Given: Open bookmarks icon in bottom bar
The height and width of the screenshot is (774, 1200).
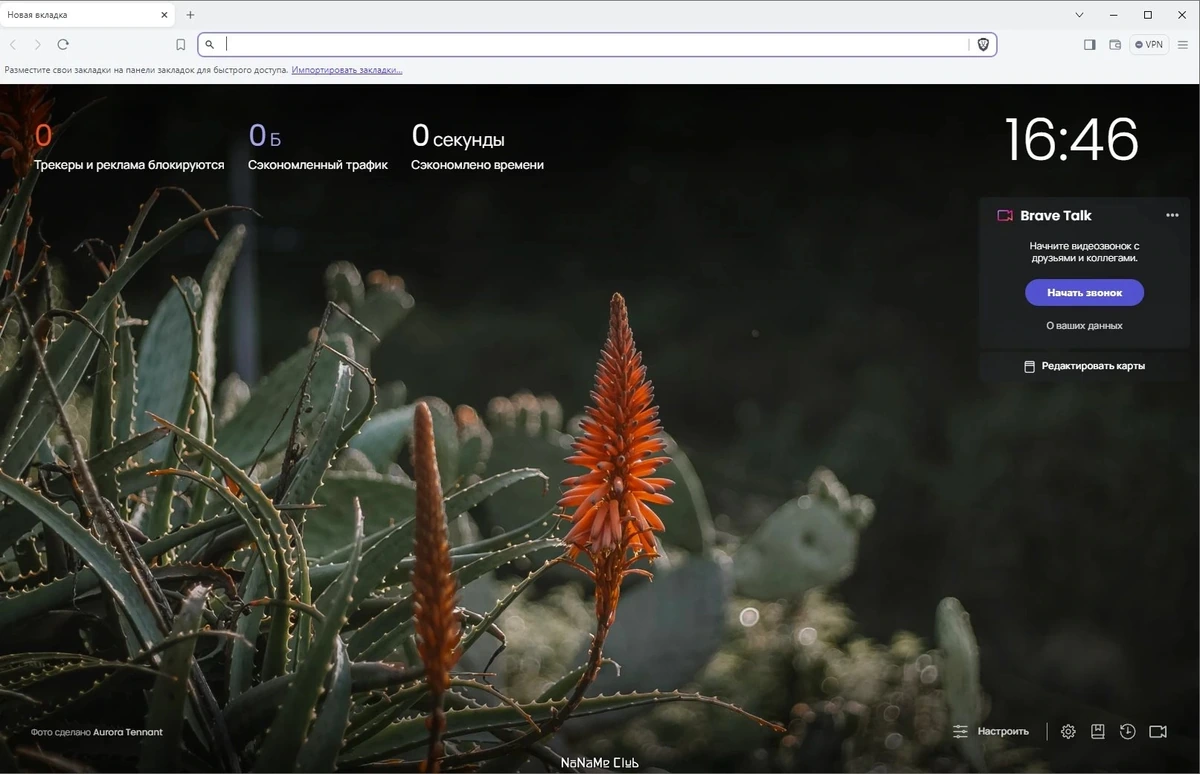Looking at the screenshot, I should click(1097, 731).
